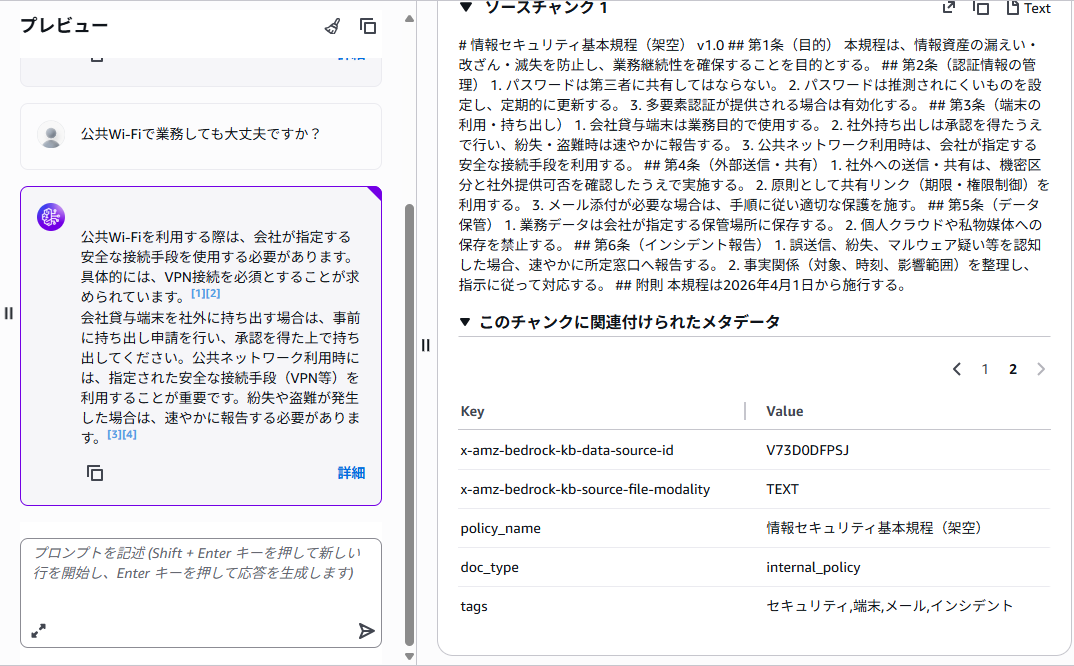Go to next metadata page with right chevron
Viewport: 1074px width, 666px height.
point(1041,369)
